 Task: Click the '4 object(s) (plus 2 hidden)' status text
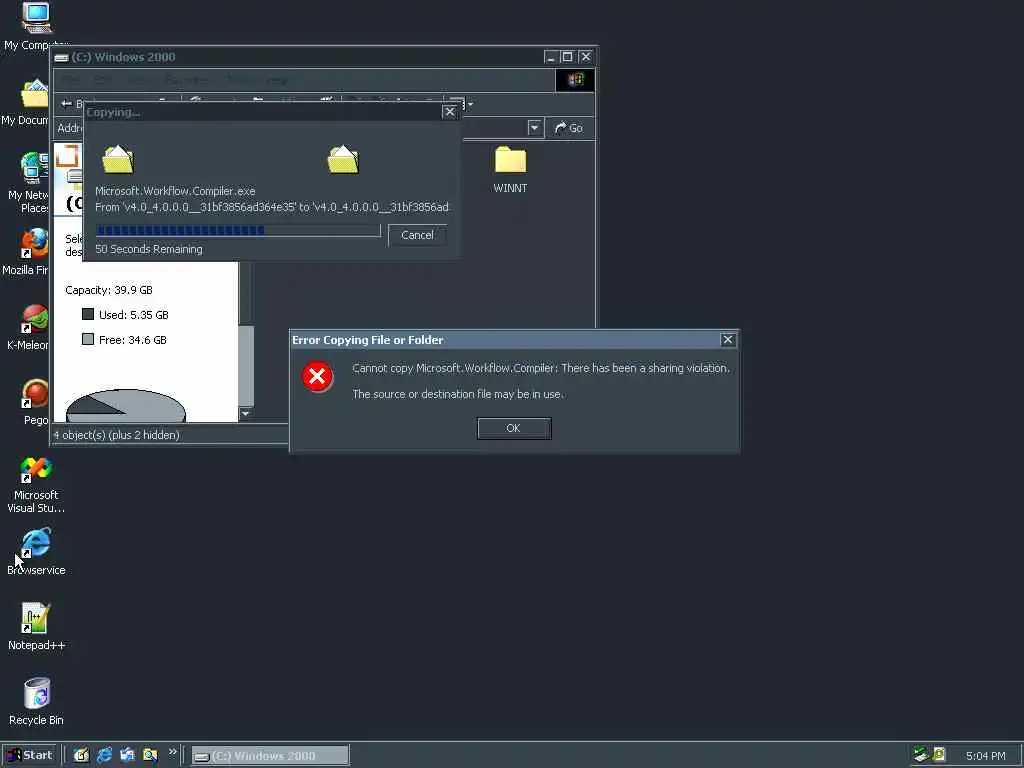point(116,435)
